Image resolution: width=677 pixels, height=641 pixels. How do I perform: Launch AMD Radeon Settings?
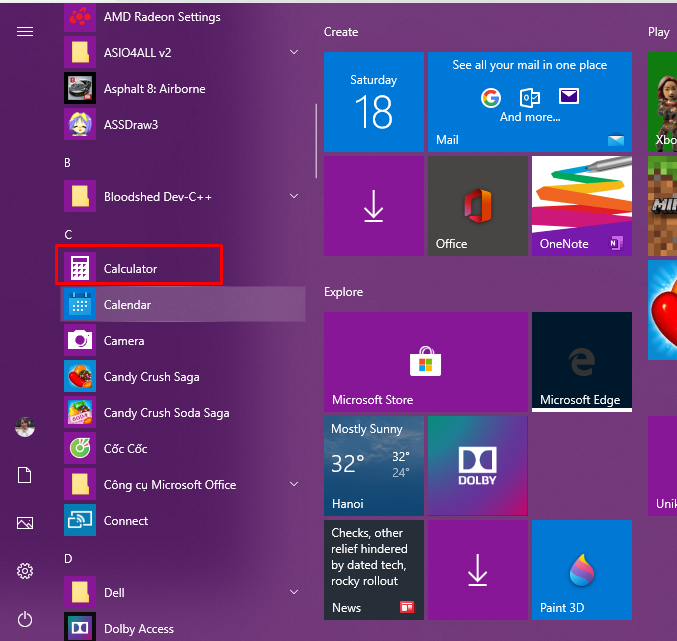183,17
